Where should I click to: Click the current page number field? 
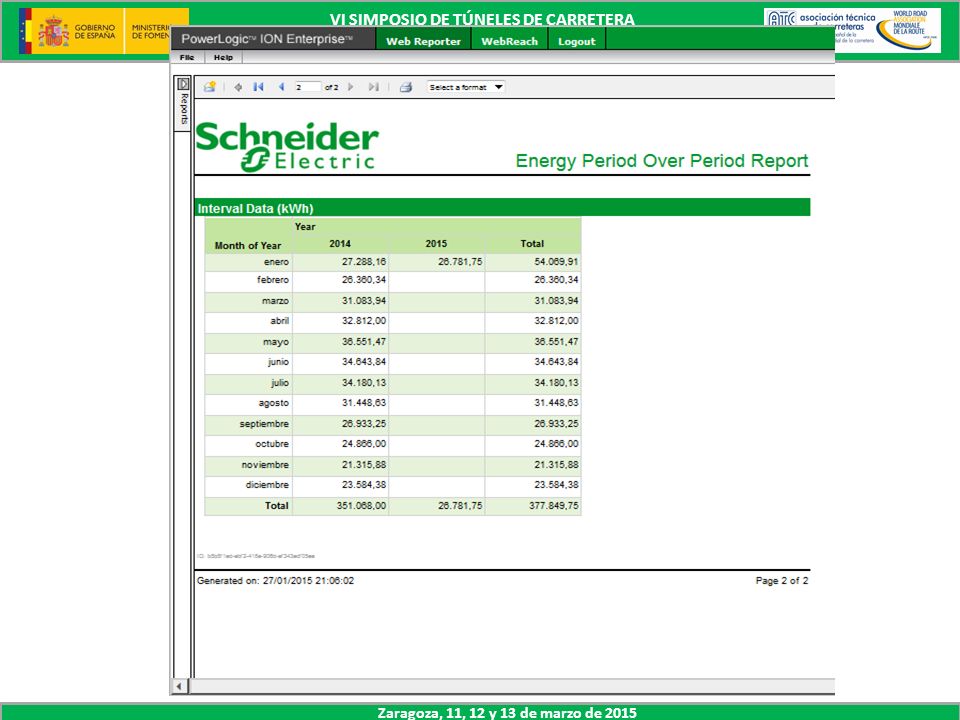click(308, 87)
